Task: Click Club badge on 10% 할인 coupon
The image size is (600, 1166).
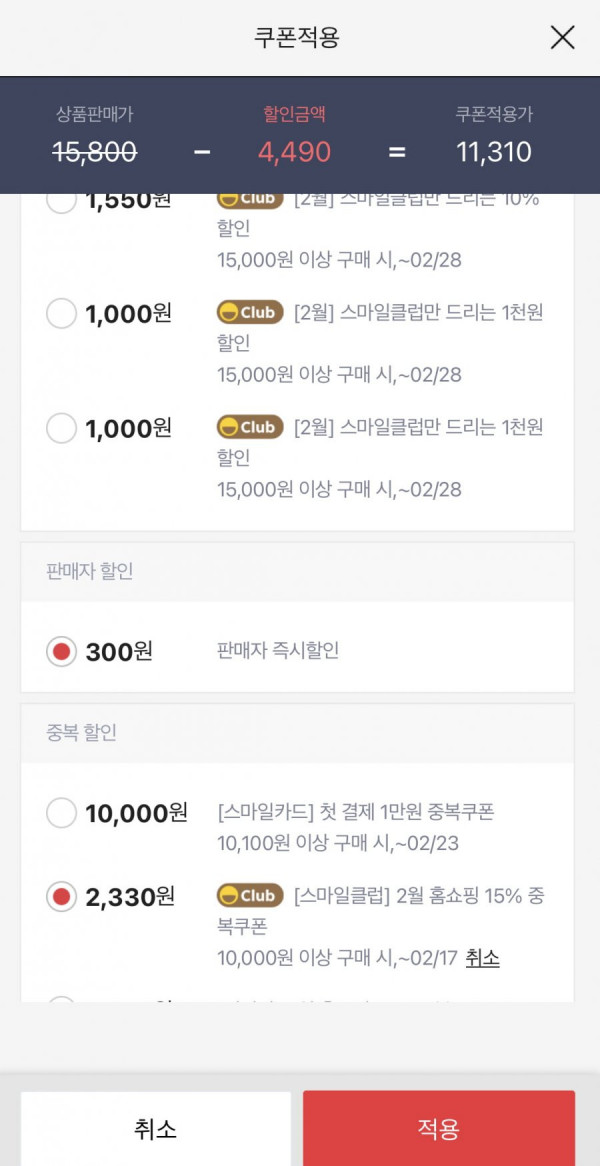Action: click(250, 199)
